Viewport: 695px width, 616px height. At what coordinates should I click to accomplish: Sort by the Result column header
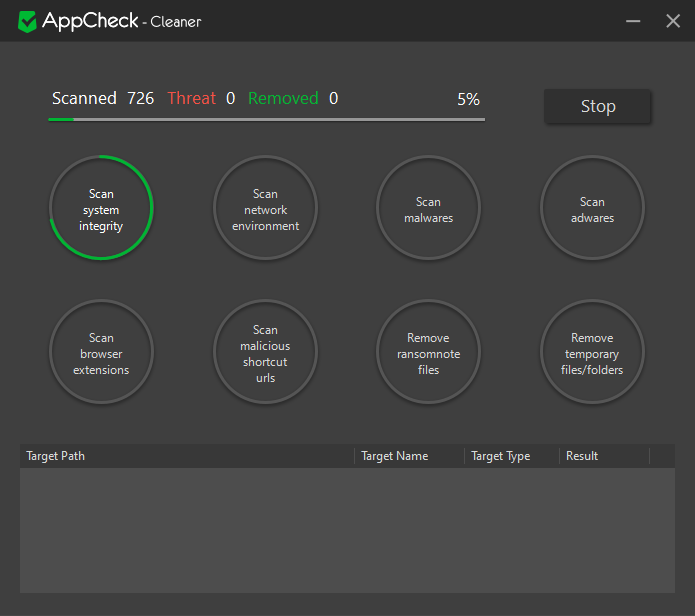[x=605, y=456]
